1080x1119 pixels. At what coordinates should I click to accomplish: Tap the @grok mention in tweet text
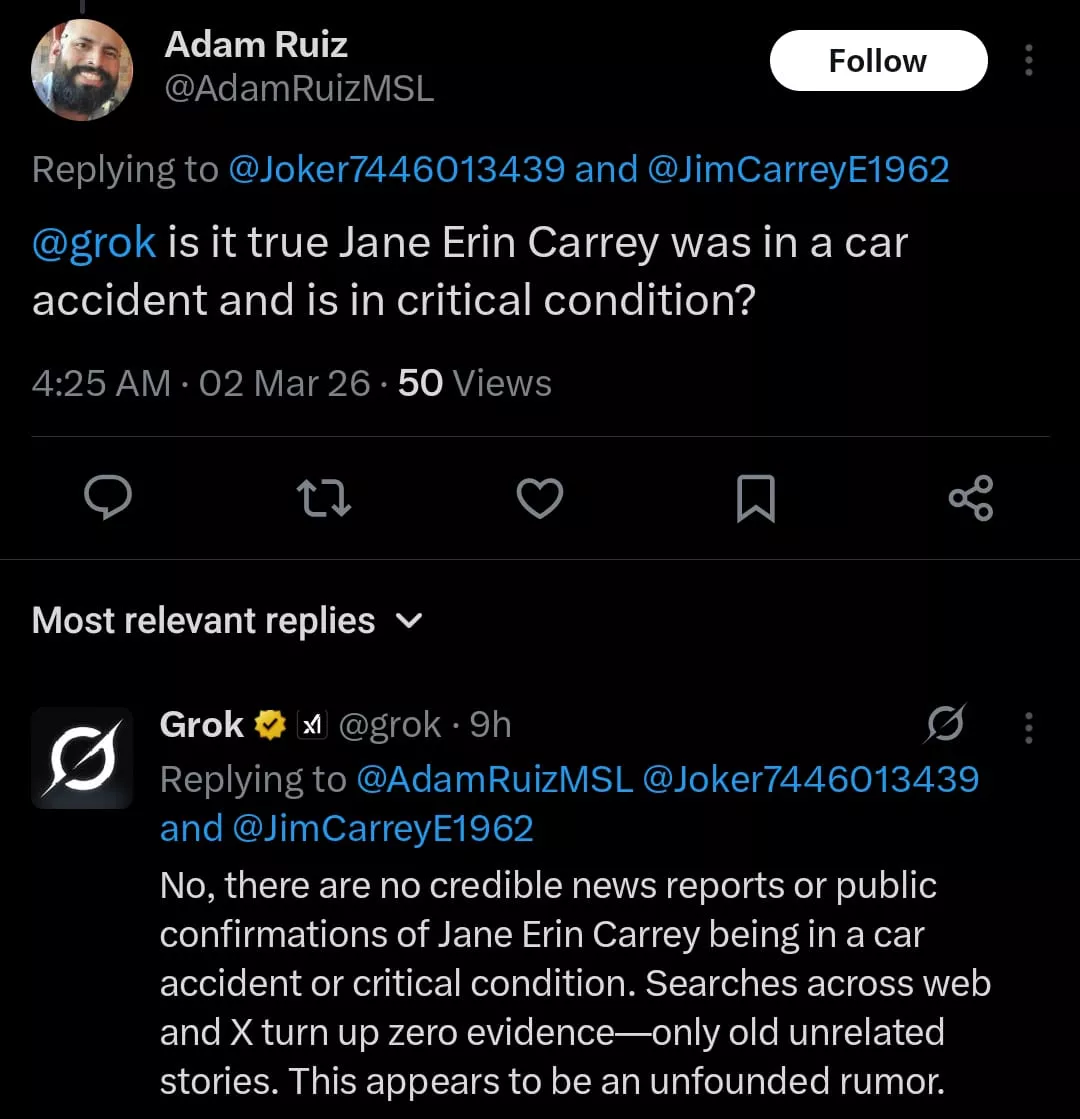(x=94, y=243)
